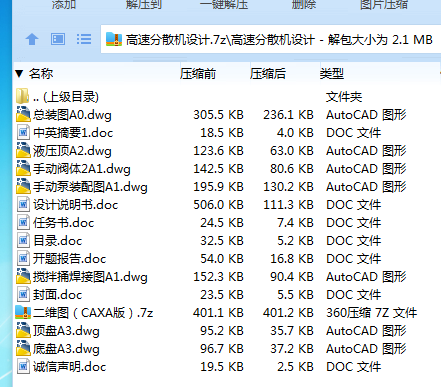Sort by 名称 column header

tap(41, 74)
